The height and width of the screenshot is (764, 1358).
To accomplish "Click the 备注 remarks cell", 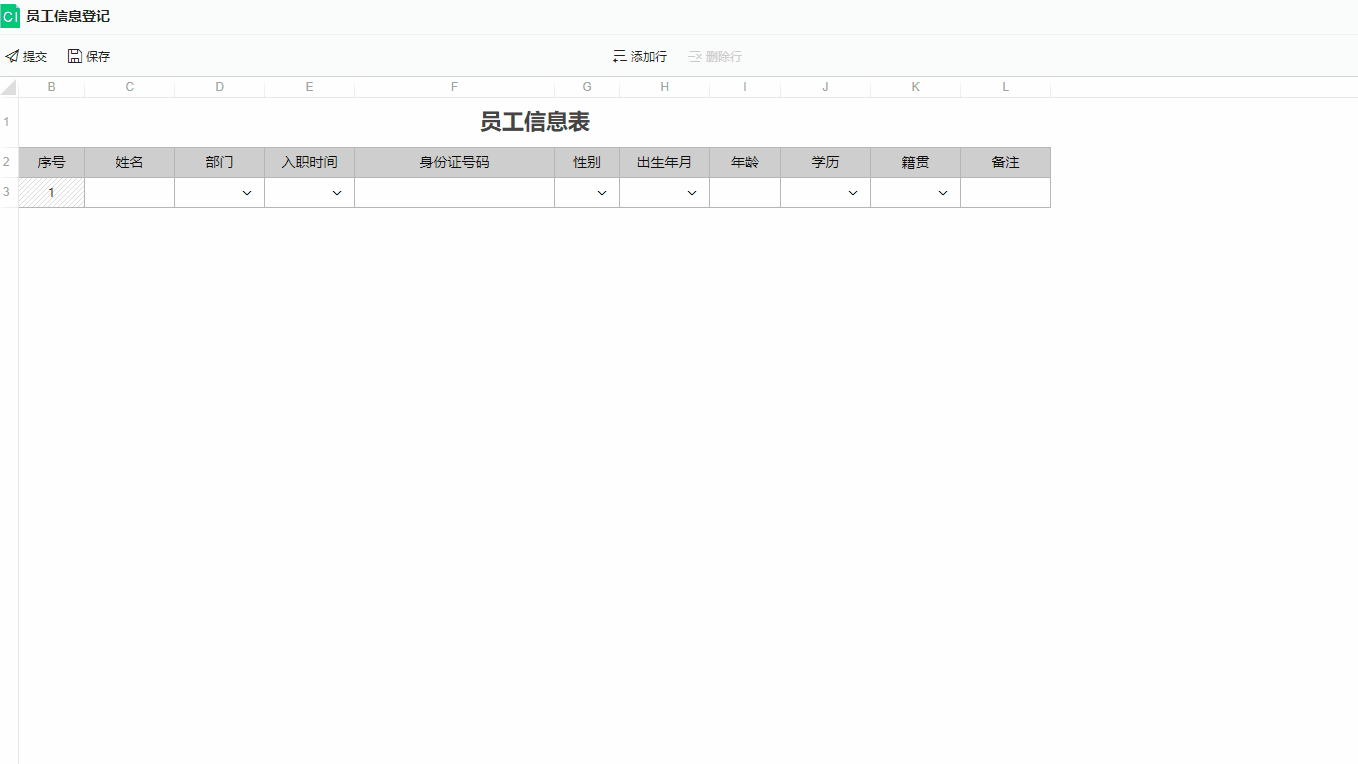I will 1005,192.
